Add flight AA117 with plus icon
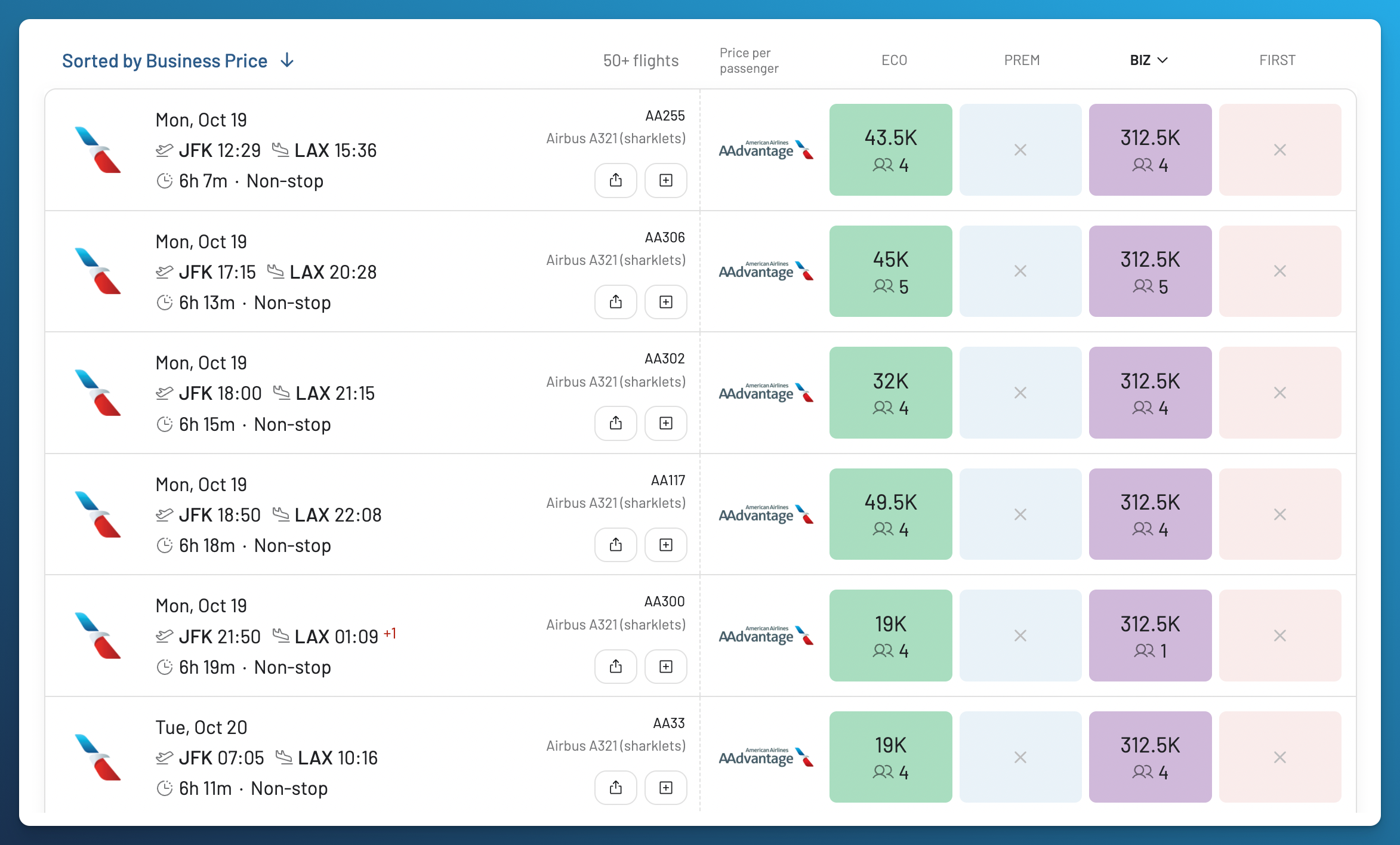Viewport: 1400px width, 845px height. click(666, 545)
